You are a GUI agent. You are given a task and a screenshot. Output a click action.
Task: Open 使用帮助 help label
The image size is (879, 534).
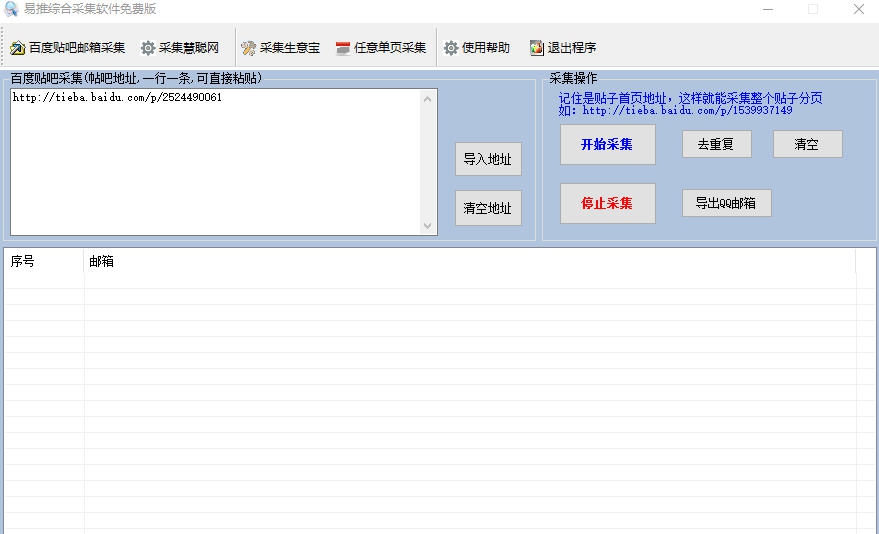point(485,48)
